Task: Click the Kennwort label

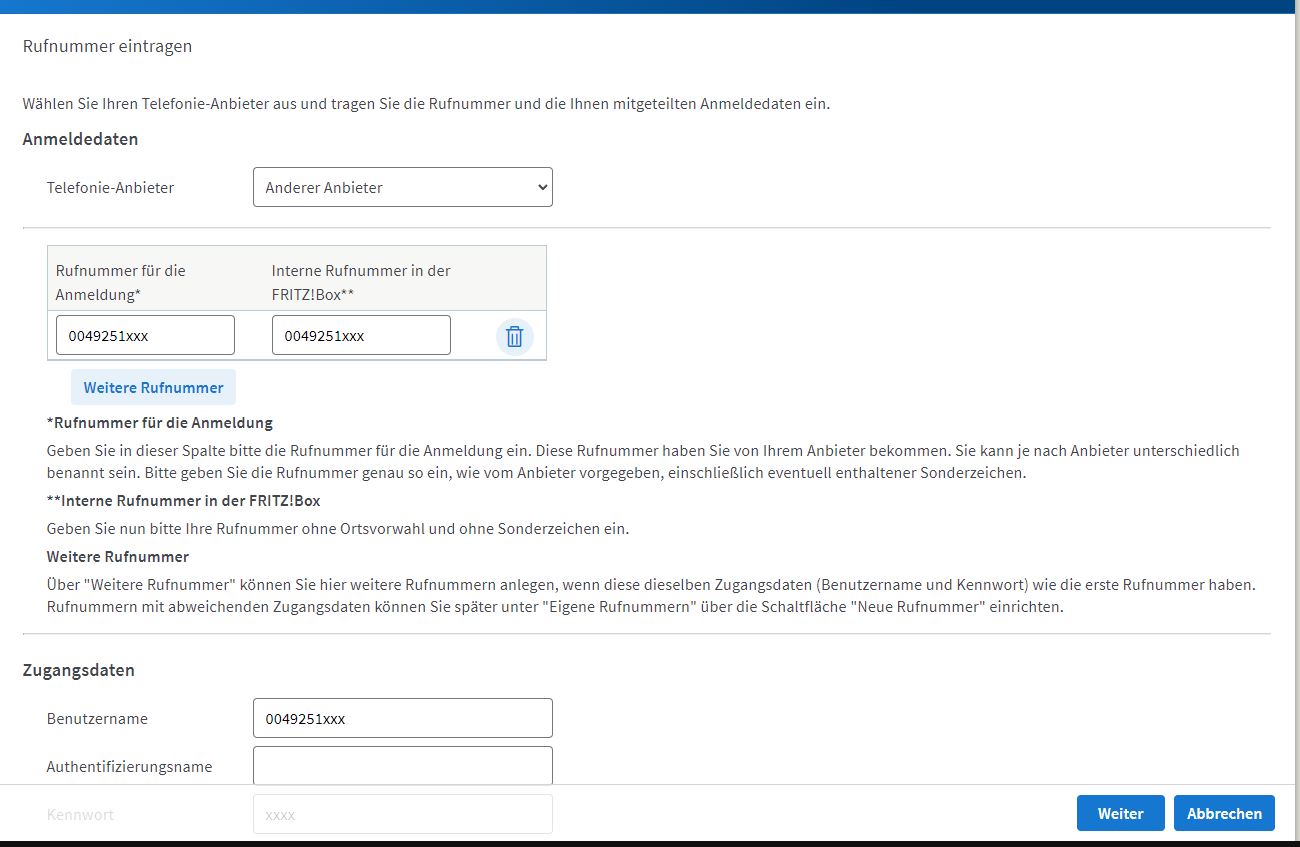Action: 80,814
